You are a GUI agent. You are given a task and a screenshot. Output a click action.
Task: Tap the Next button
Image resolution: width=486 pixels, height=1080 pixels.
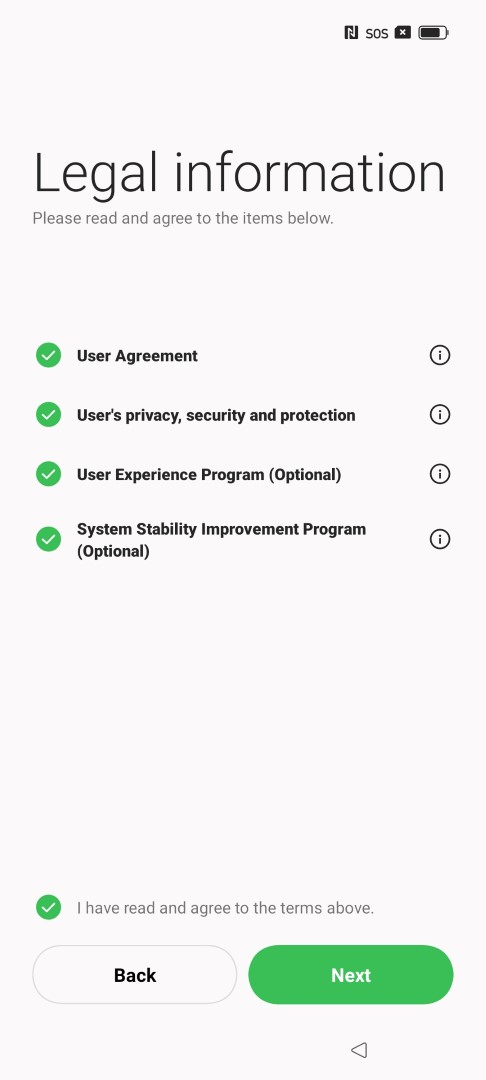click(351, 975)
